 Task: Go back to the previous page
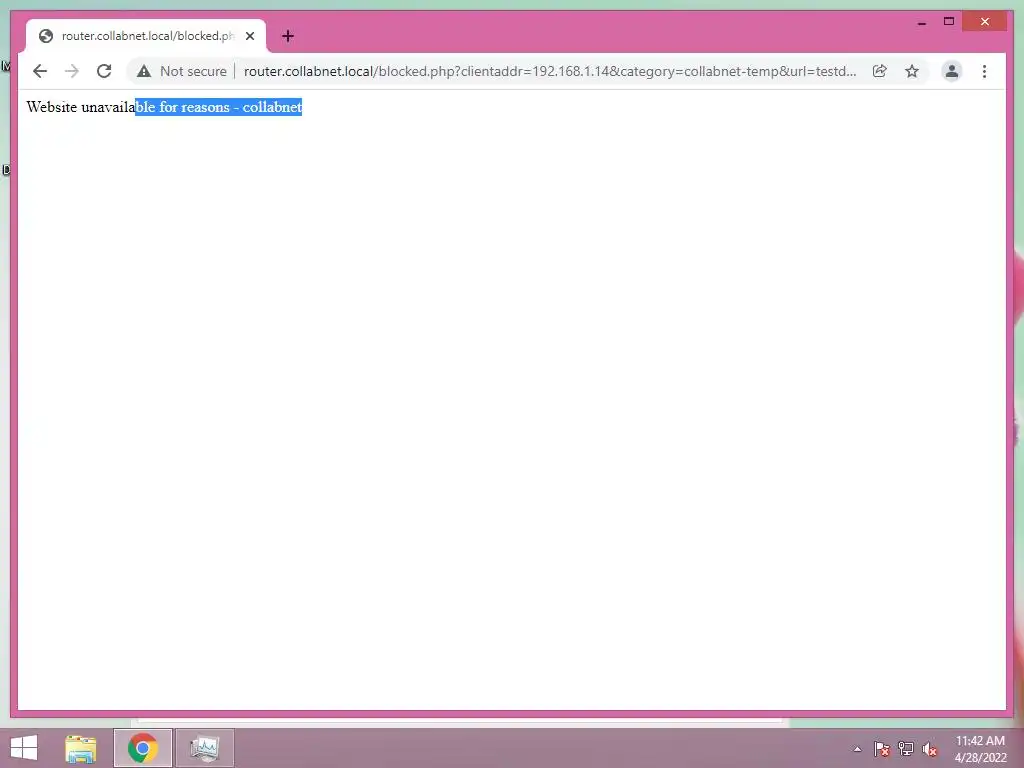click(x=40, y=71)
